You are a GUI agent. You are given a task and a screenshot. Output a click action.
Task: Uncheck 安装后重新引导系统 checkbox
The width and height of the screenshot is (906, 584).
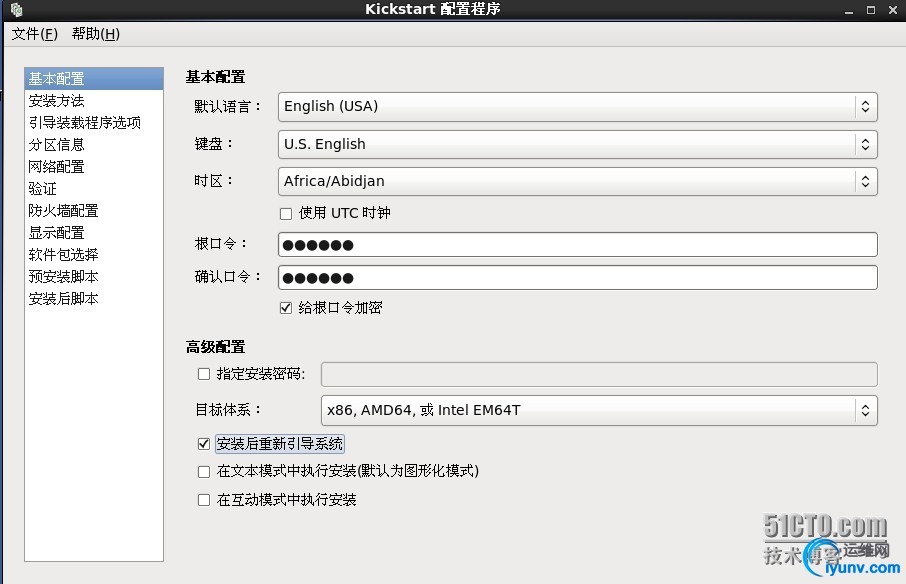click(203, 444)
